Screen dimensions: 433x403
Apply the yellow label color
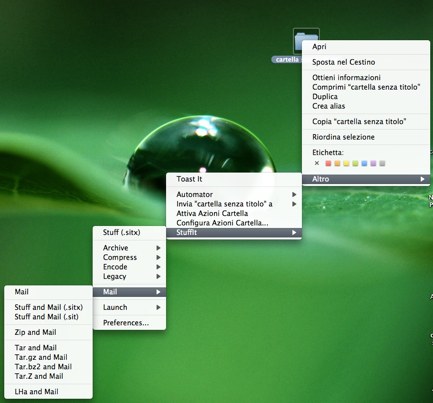click(x=346, y=163)
